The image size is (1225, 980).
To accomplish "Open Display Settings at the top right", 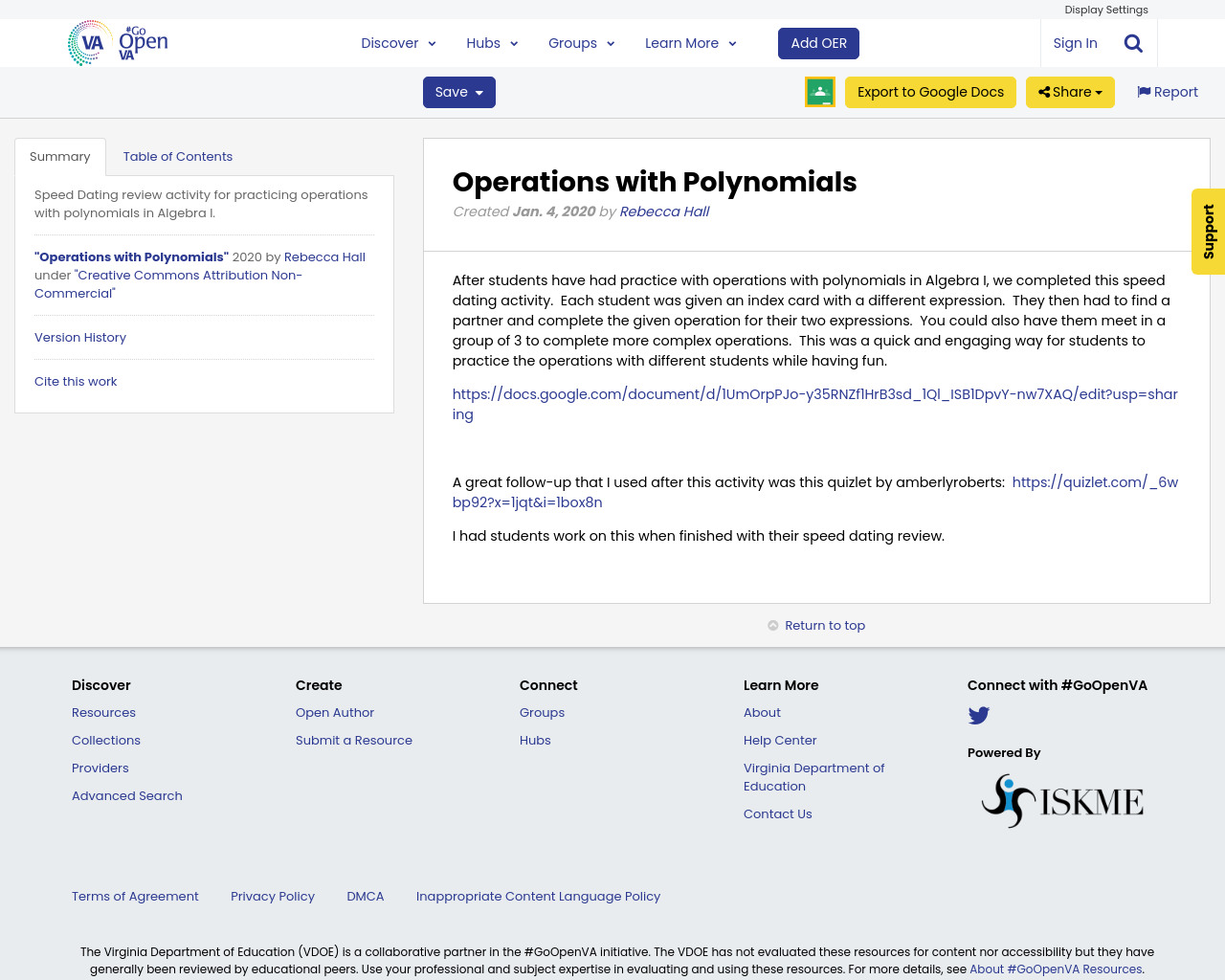I will tap(1106, 9).
